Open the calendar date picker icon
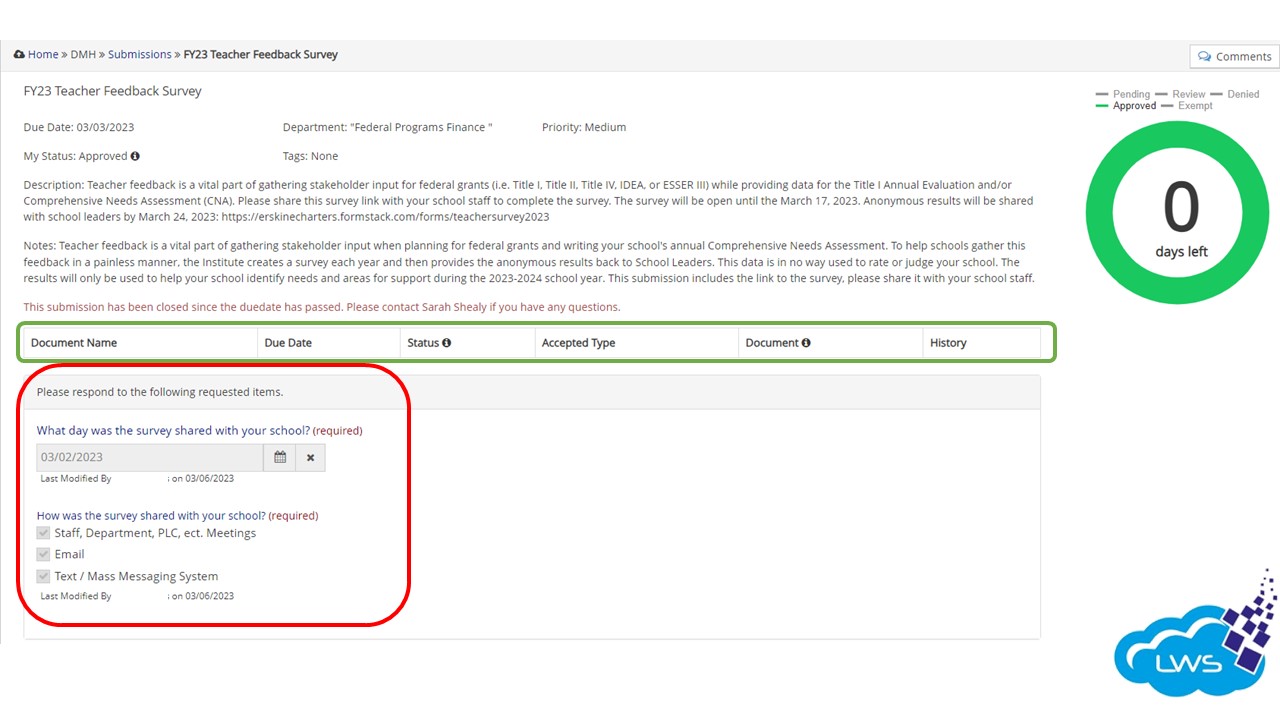The width and height of the screenshot is (1280, 720). (280, 457)
